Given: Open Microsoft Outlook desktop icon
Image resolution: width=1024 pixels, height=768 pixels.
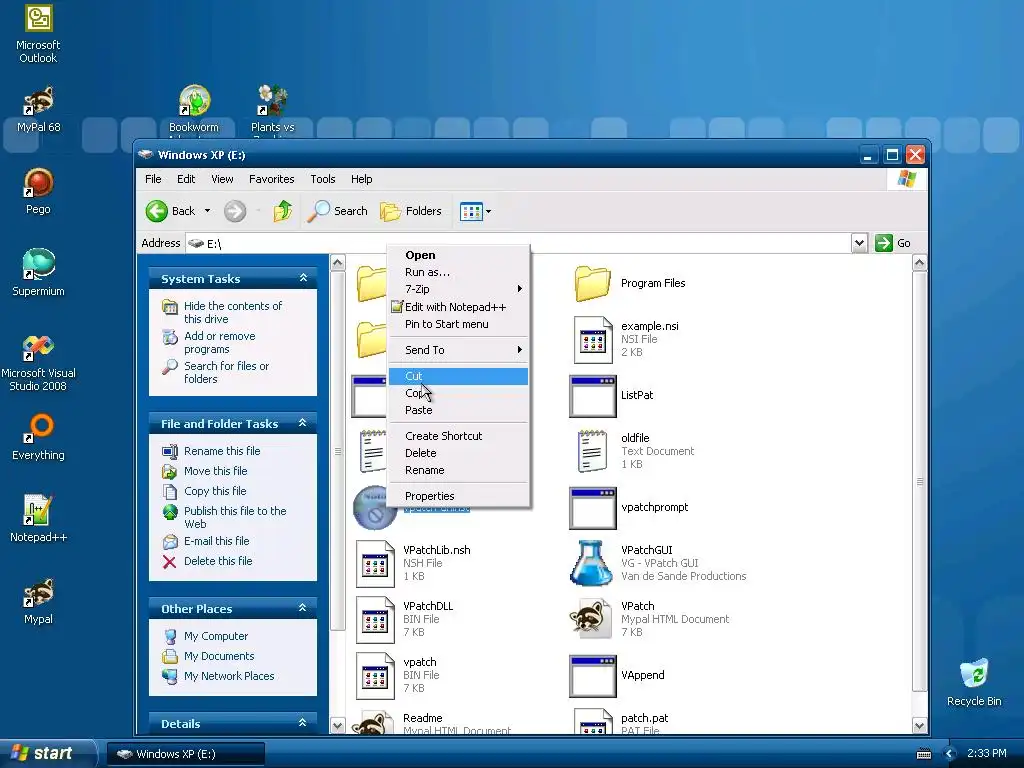Looking at the screenshot, I should 38,34.
